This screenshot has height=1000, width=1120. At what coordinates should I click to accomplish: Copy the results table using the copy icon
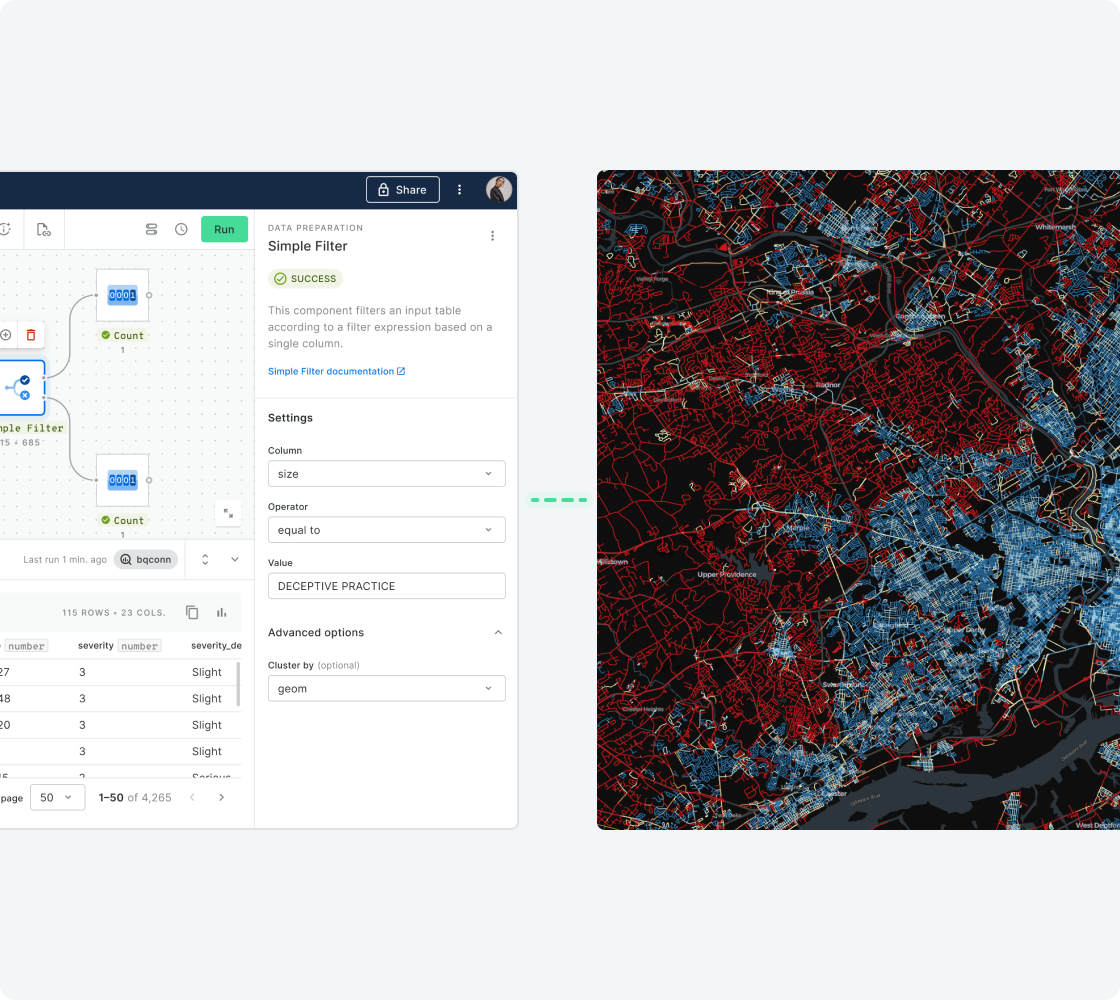[192, 612]
